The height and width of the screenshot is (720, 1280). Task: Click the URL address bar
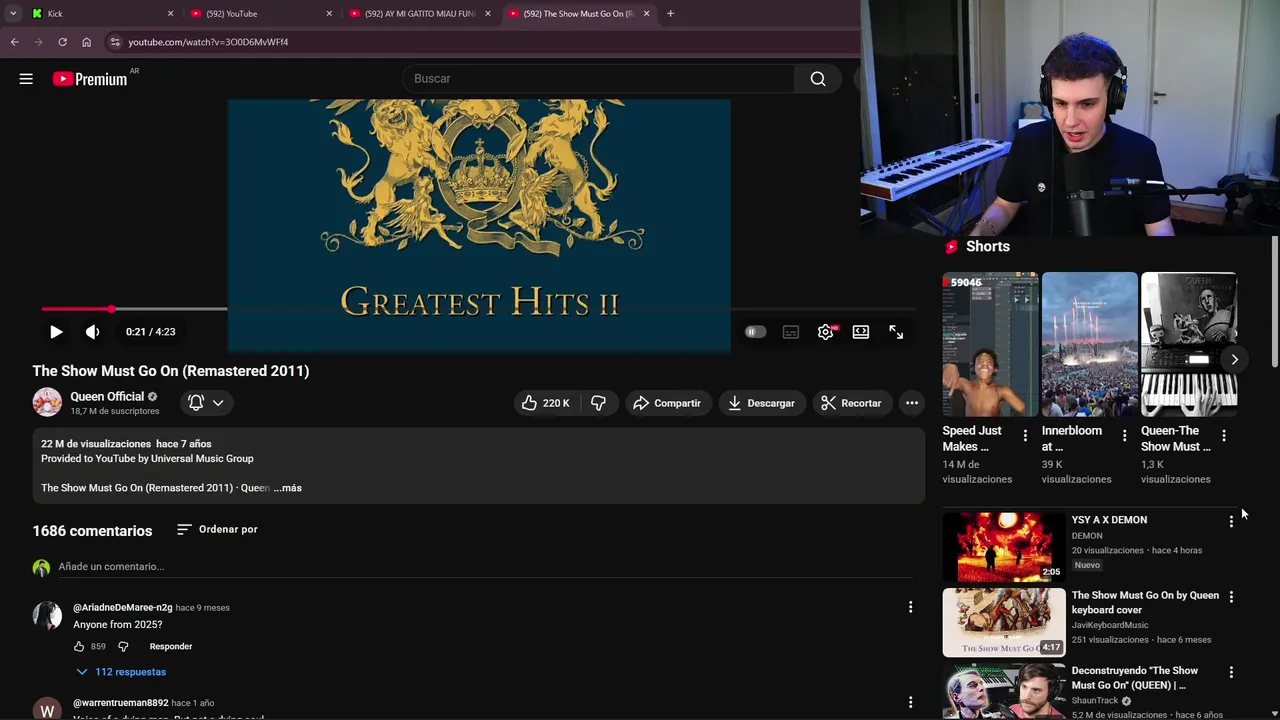480,42
